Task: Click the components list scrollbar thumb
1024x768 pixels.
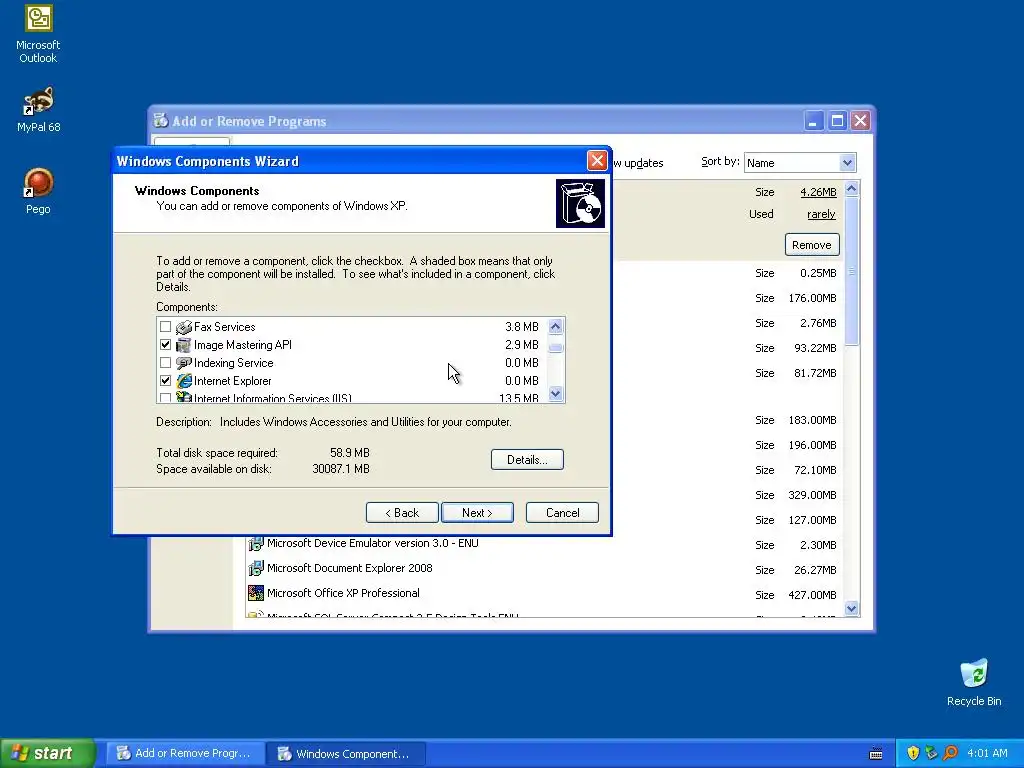Action: click(556, 347)
